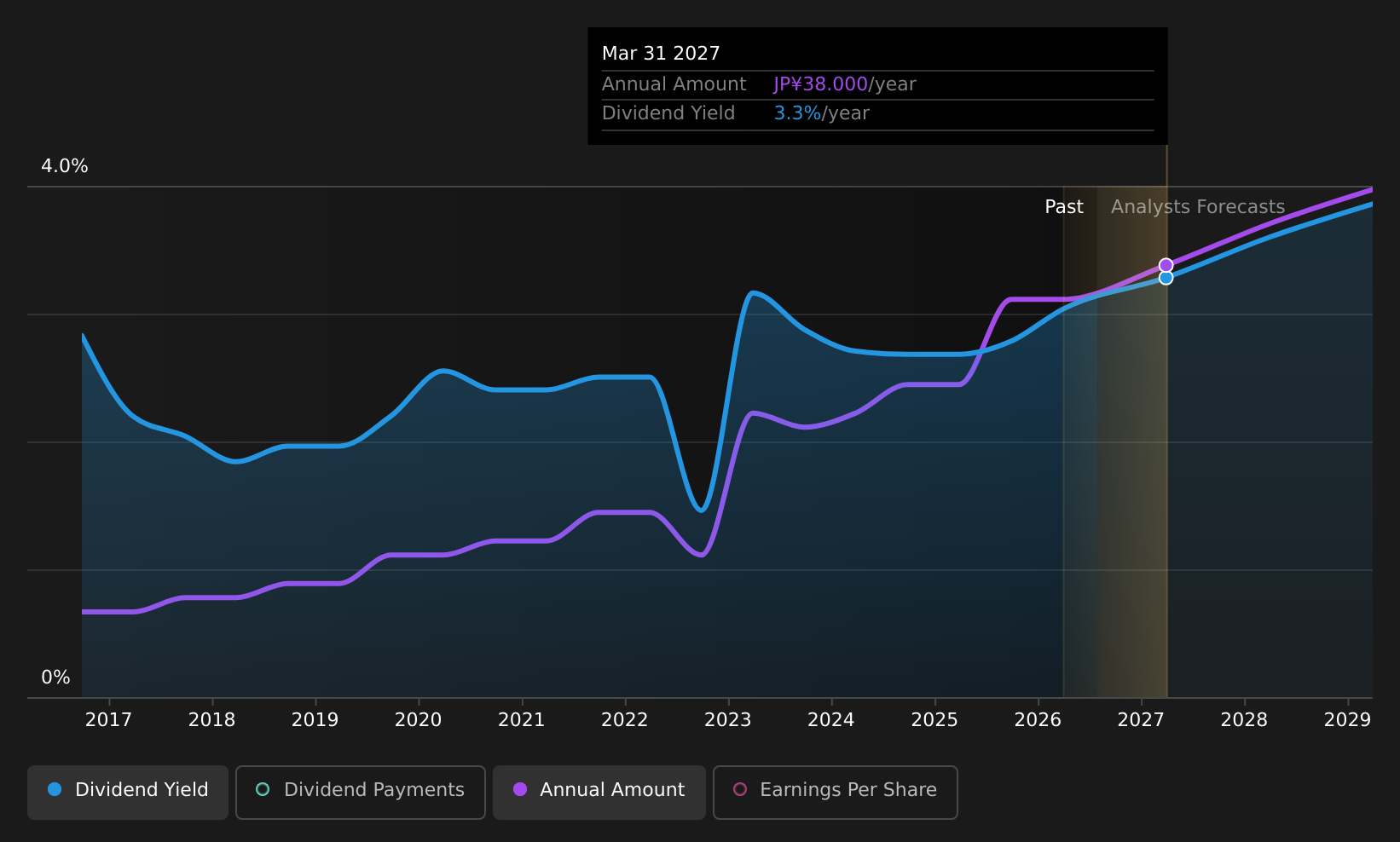
Task: Click the 2021 x-axis label
Action: (x=521, y=720)
